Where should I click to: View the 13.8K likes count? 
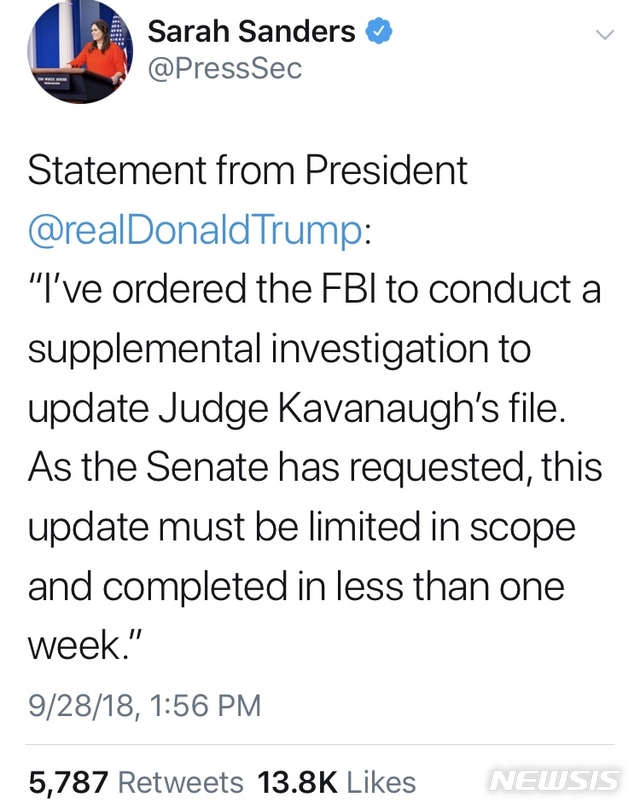tap(295, 781)
